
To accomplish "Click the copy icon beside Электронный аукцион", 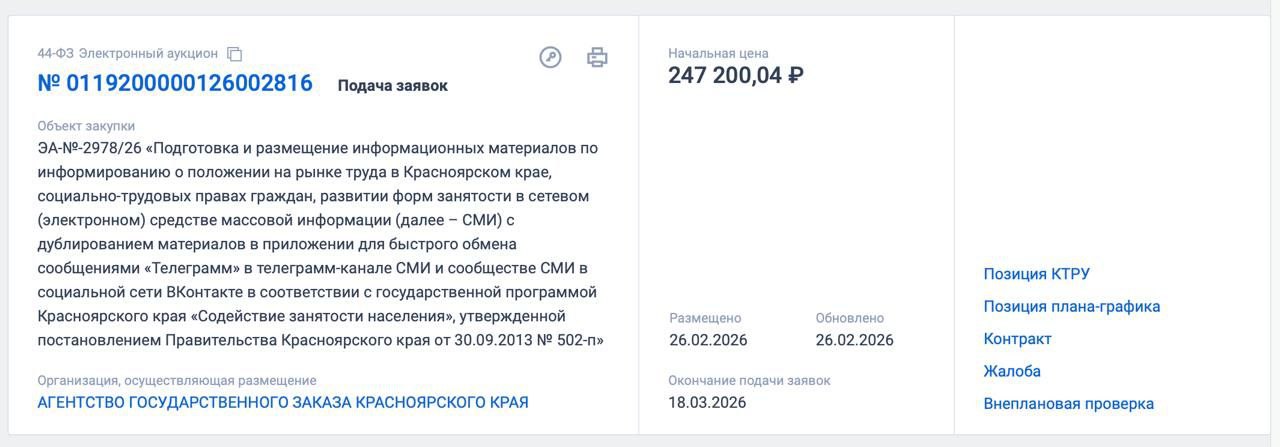I will click(x=235, y=54).
